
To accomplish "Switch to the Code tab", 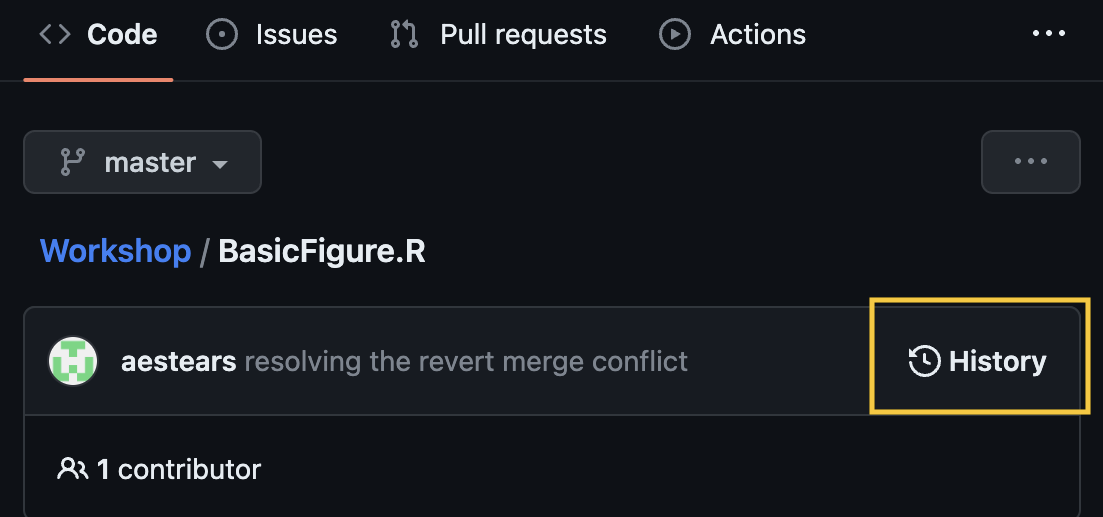I will tap(122, 35).
